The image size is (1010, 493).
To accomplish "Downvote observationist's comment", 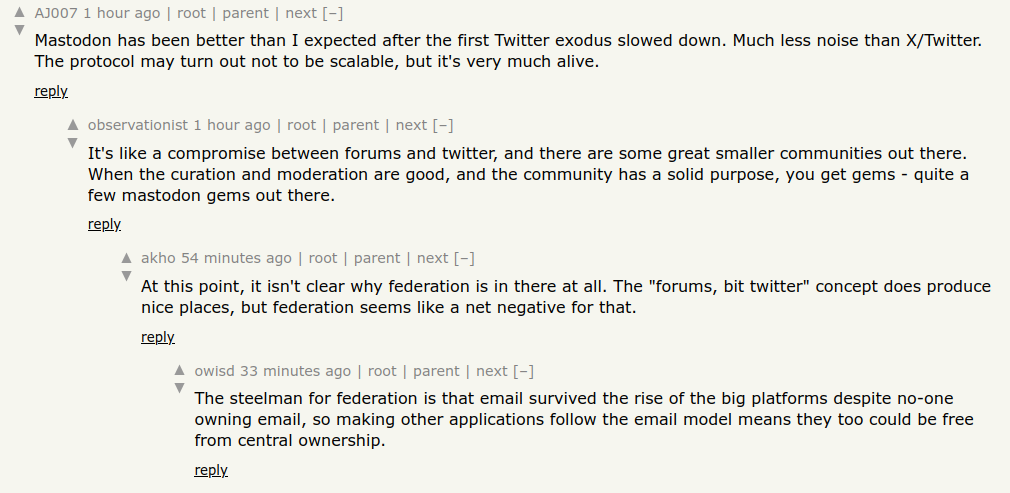I will pos(72,143).
